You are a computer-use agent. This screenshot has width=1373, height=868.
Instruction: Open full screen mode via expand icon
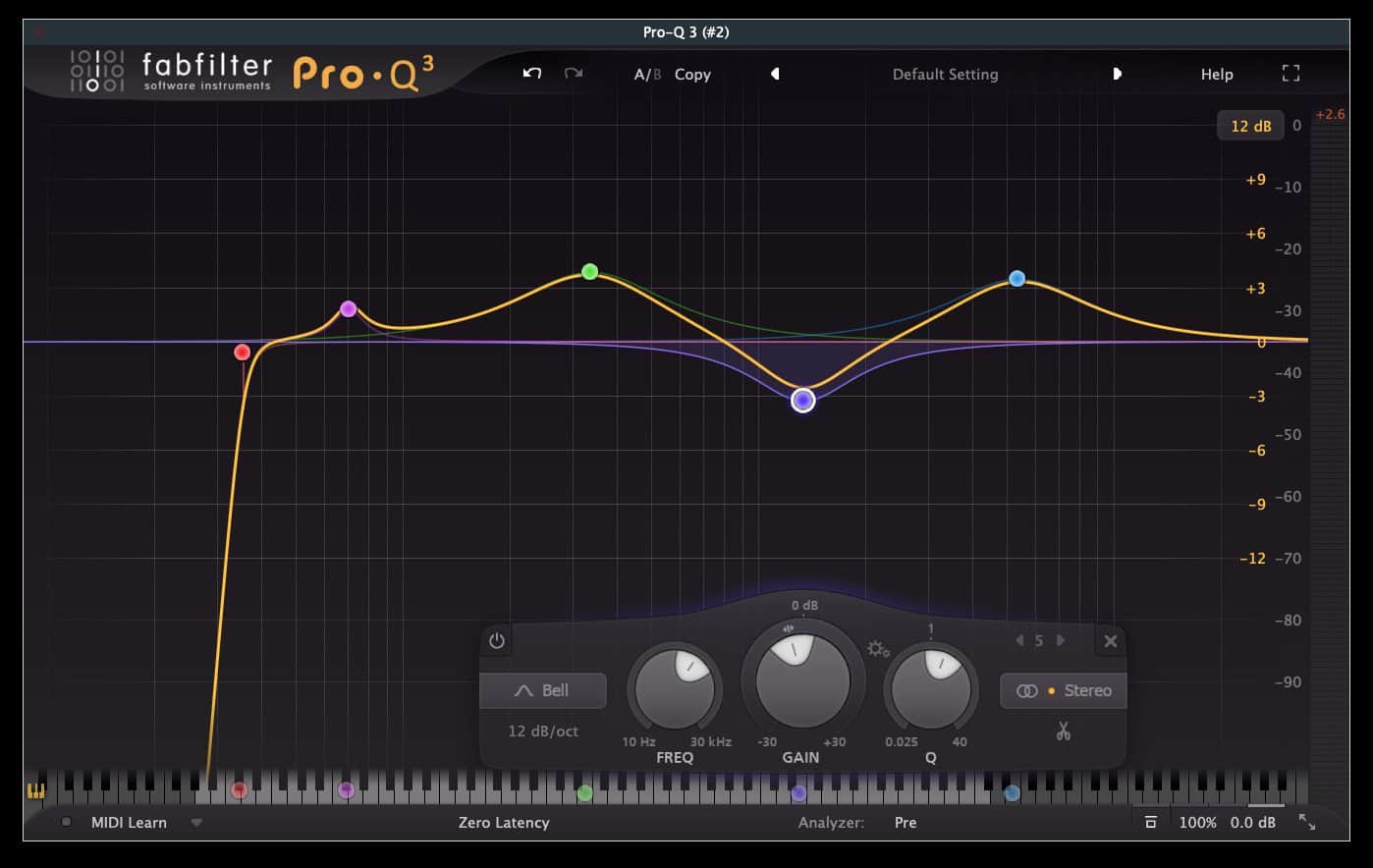tap(1291, 73)
